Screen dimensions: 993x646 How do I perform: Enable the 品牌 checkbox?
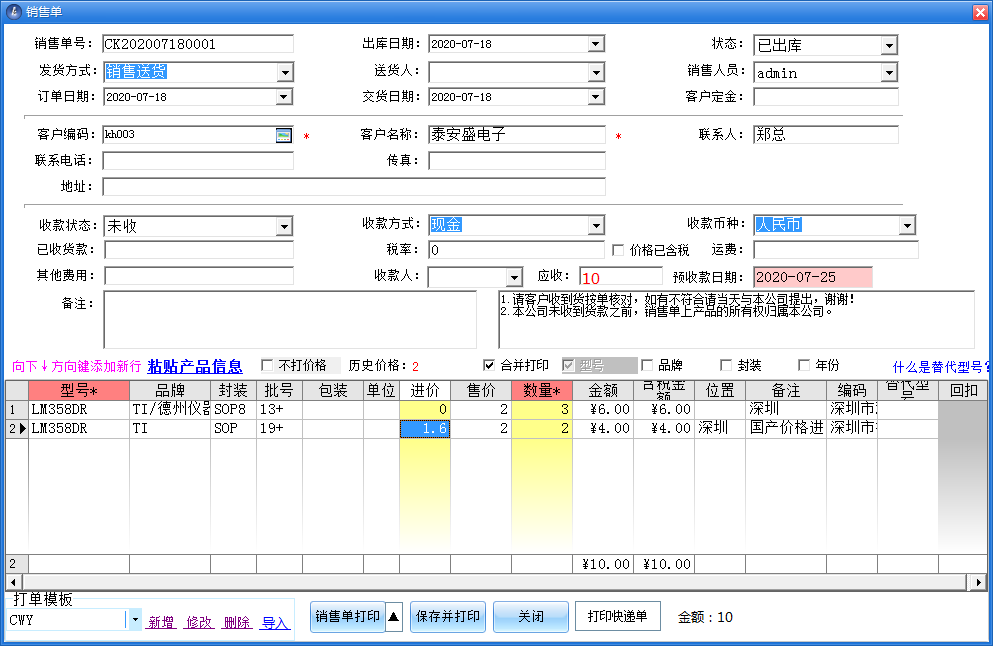pos(647,365)
